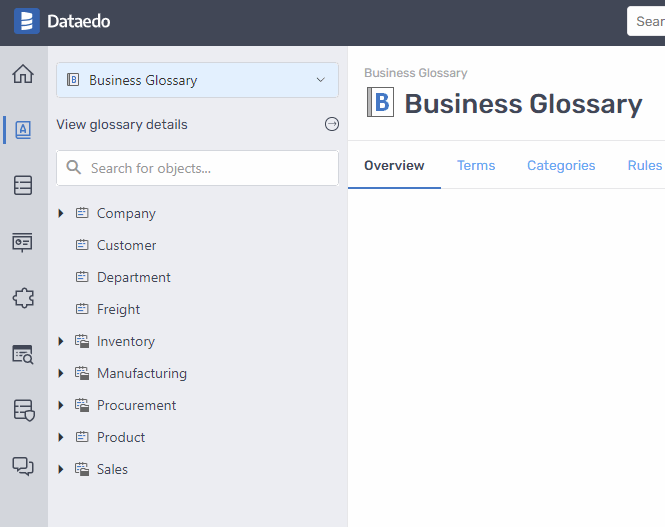This screenshot has height=527, width=665.
Task: Open the chat comments sidebar icon
Action: pos(22,465)
